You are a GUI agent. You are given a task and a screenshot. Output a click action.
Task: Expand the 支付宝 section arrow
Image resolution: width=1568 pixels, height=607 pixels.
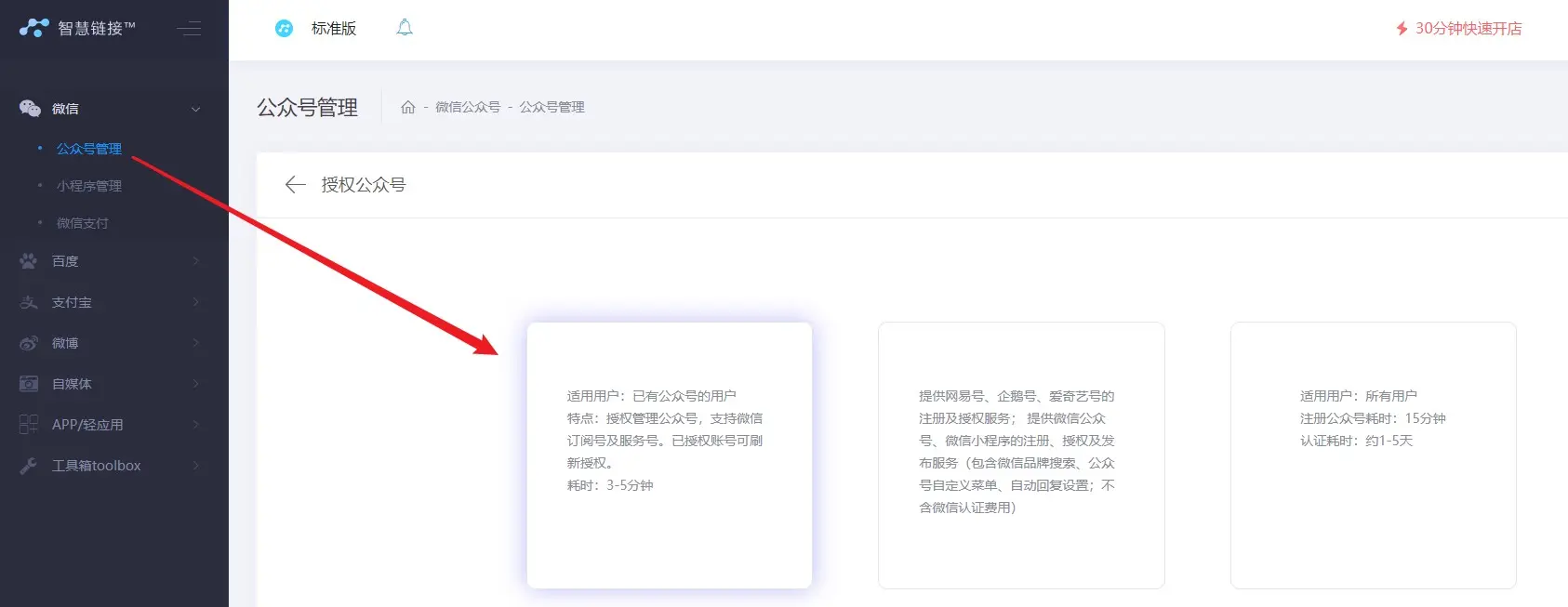click(195, 302)
